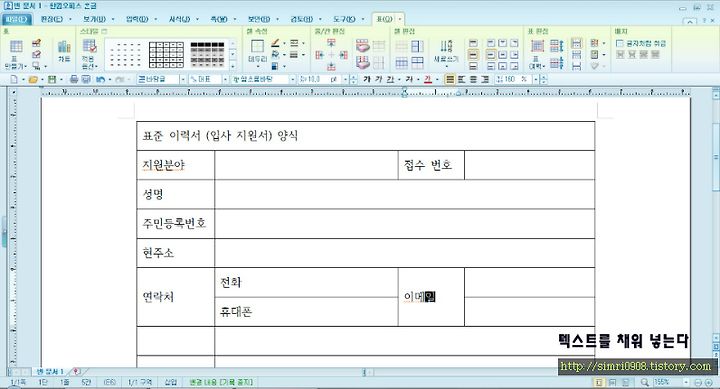
Task: Toggle italic 가 formatting
Action: click(x=378, y=79)
